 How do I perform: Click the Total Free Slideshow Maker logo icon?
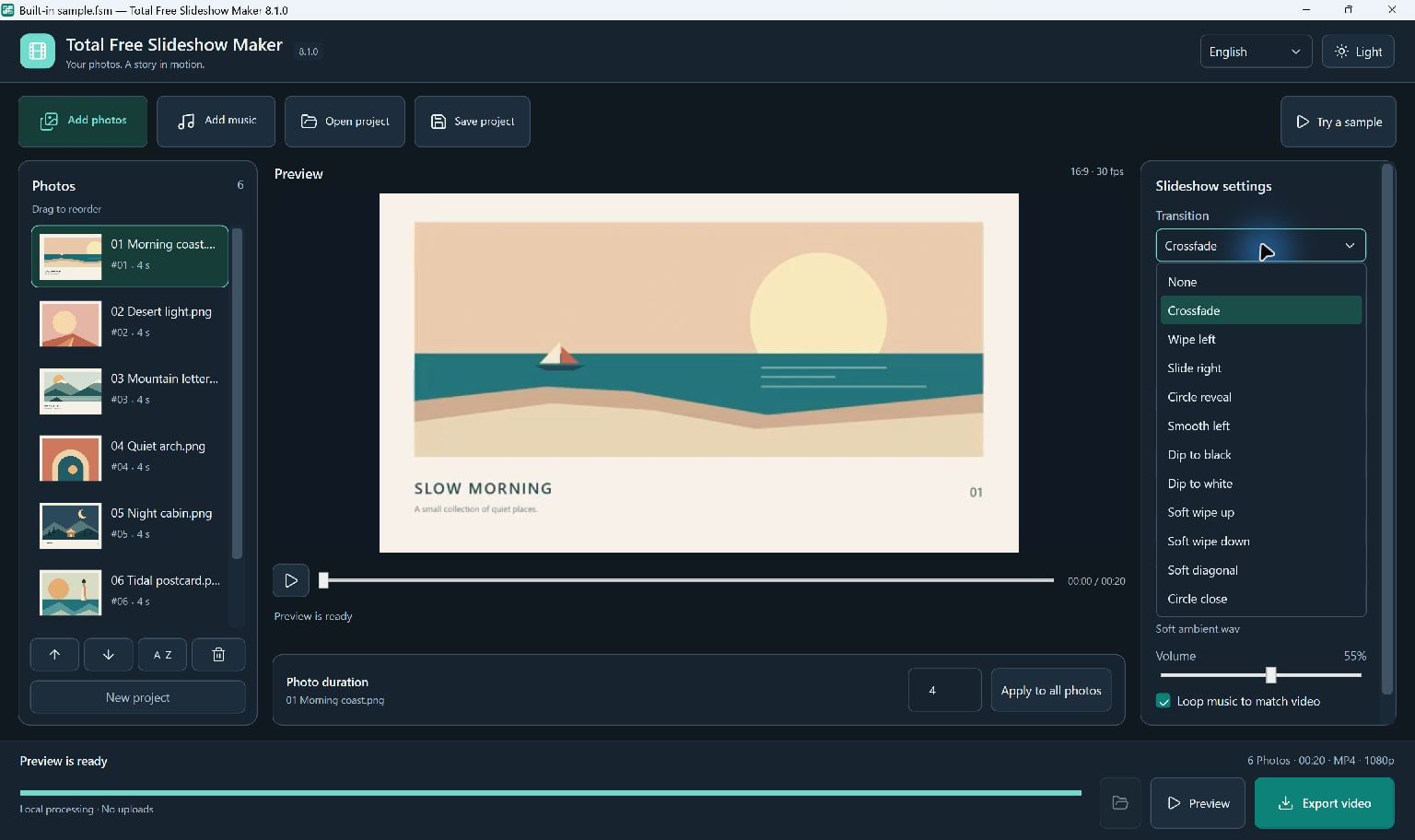[38, 52]
